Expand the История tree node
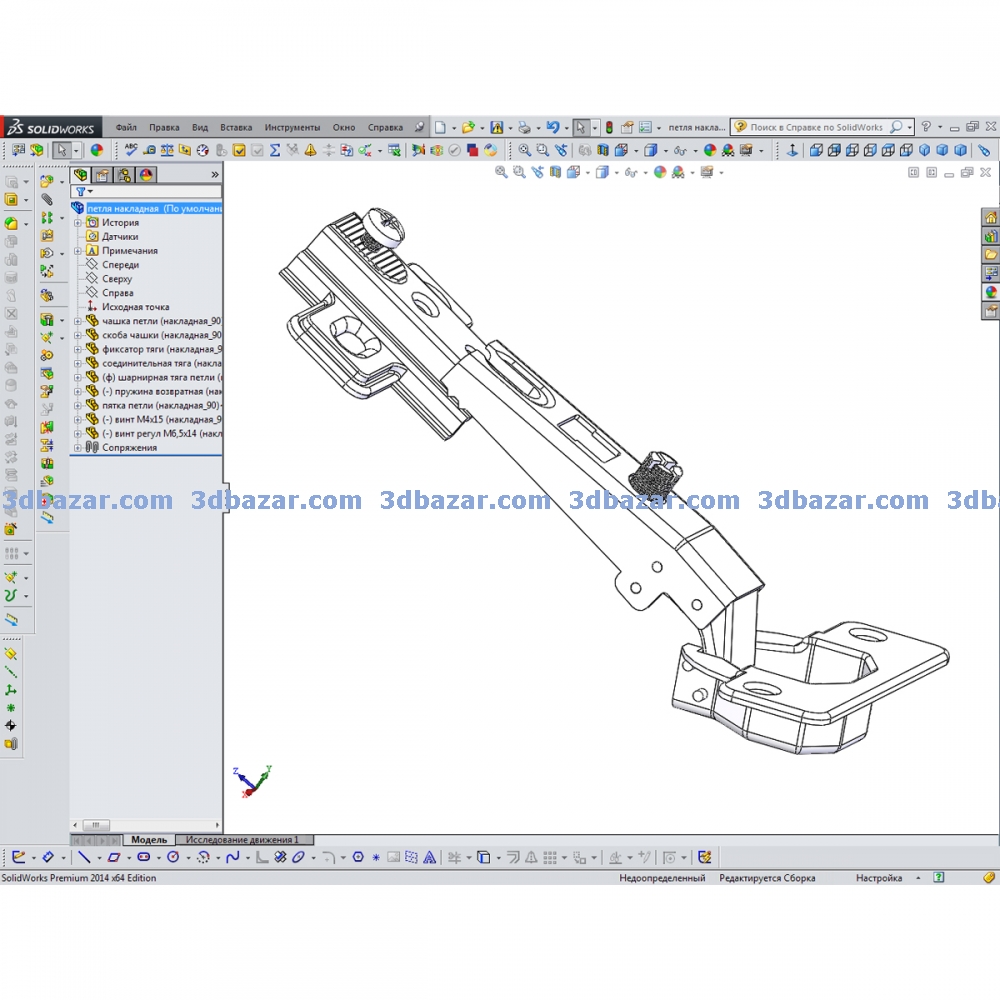The width and height of the screenshot is (1000, 1000). coord(78,223)
